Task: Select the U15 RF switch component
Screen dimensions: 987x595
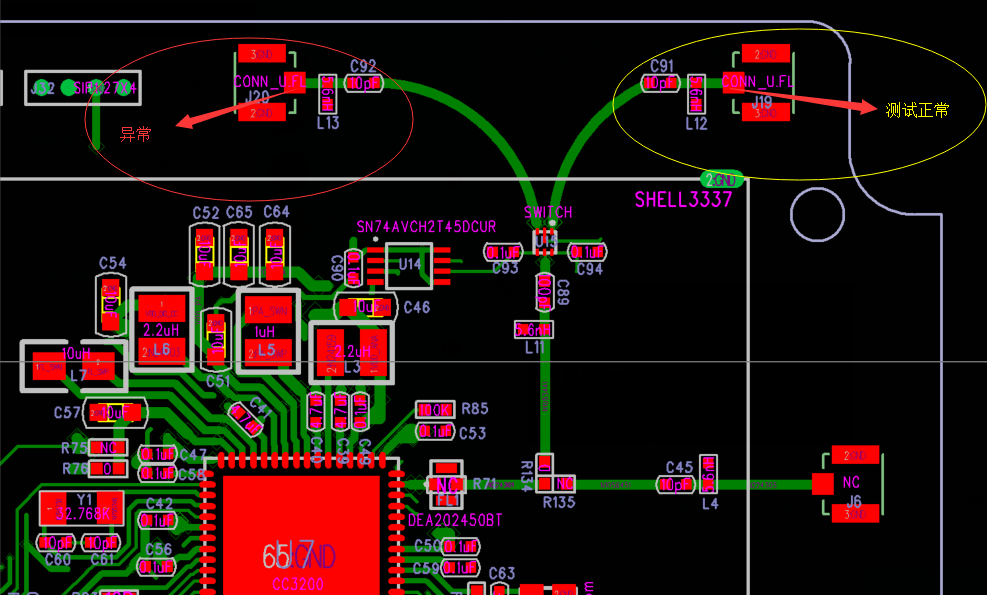Action: tap(545, 241)
